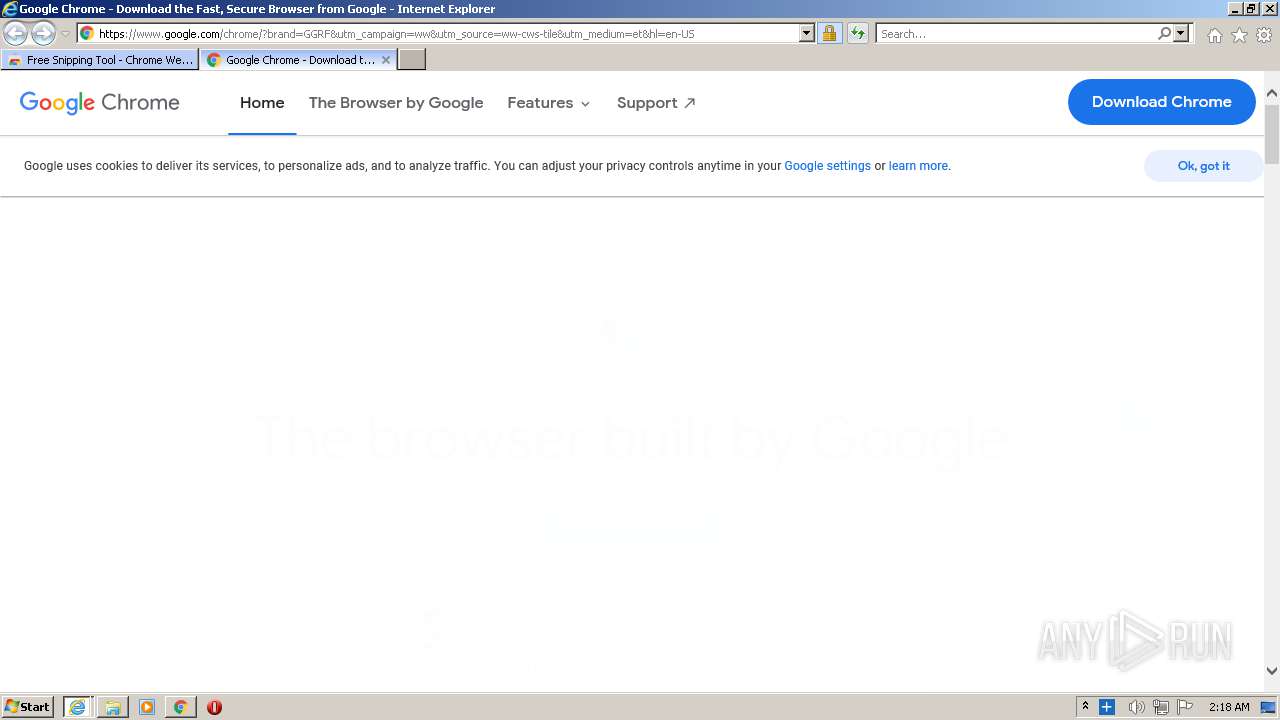The width and height of the screenshot is (1280, 720).
Task: Close the Google Chrome tab
Action: 386,60
